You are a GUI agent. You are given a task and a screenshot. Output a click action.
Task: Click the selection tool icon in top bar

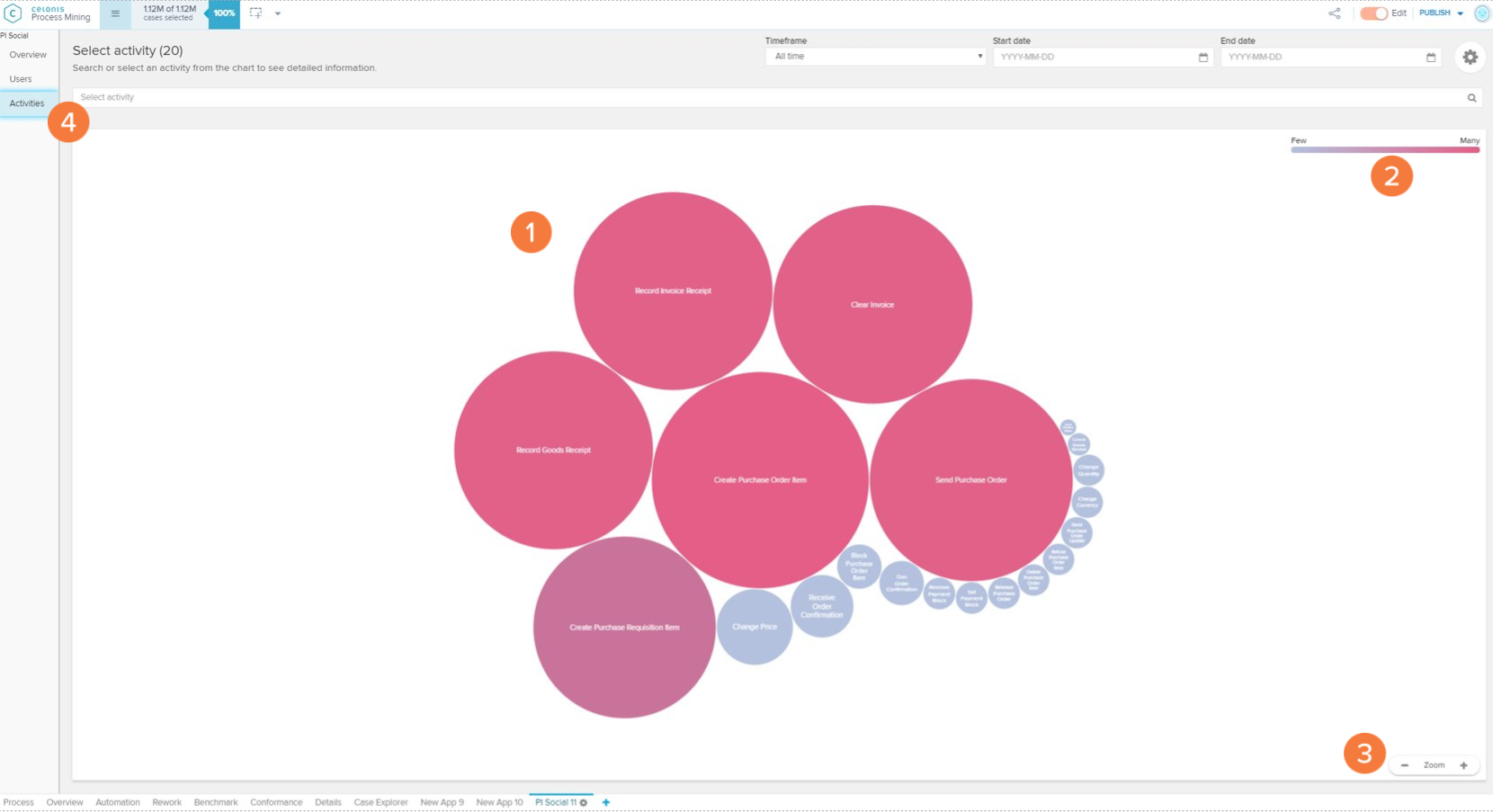256,13
